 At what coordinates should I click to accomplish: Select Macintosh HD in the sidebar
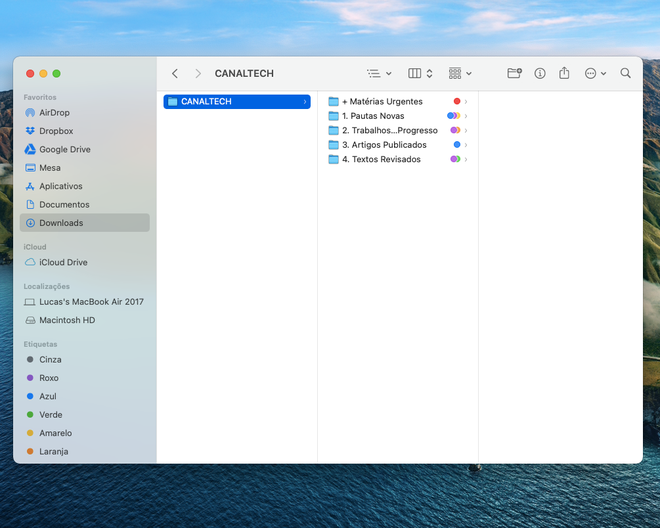pos(85,320)
